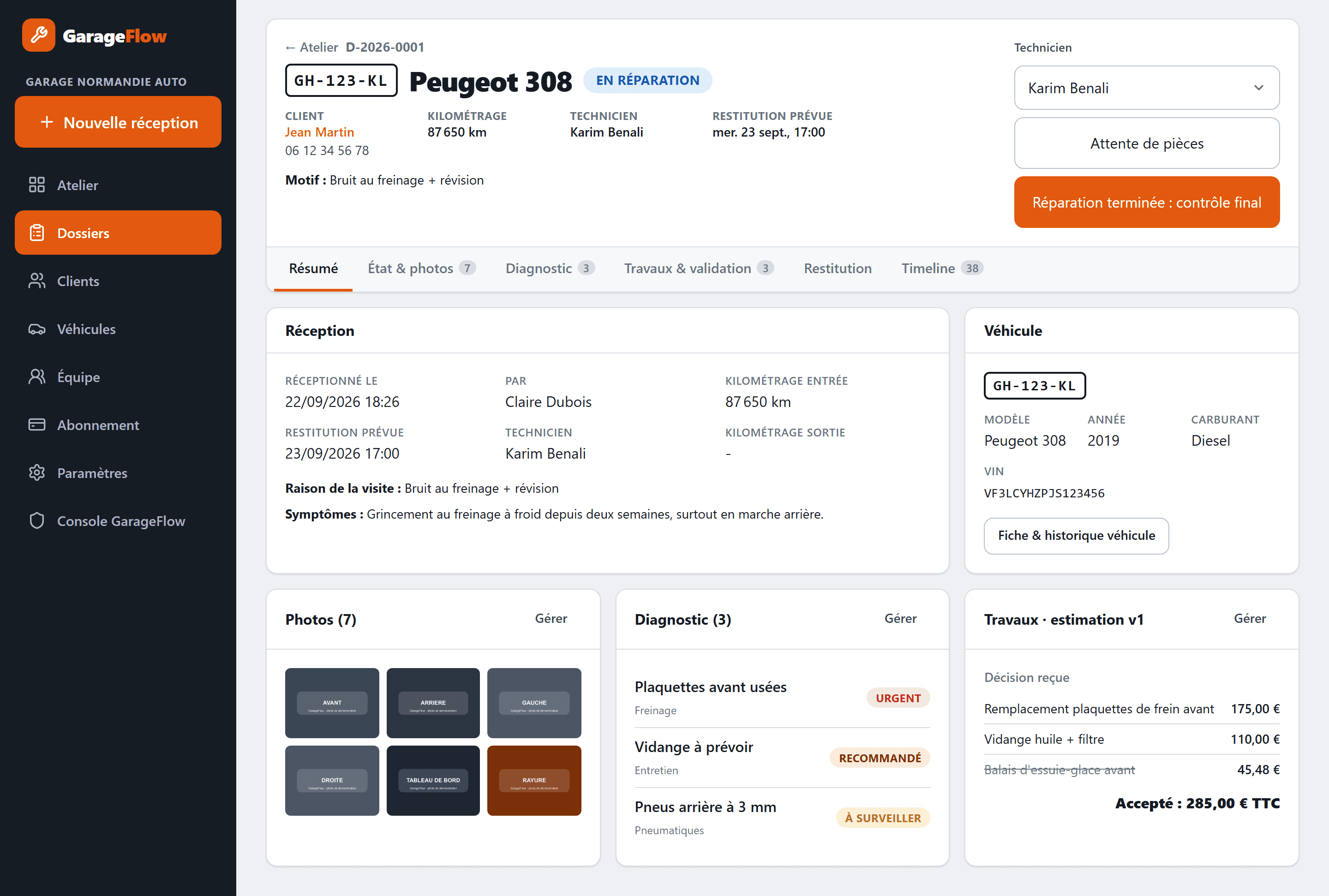Click the 'Vidange huile + filtre' line
Image resolution: width=1329 pixels, height=896 pixels.
(x=1131, y=739)
